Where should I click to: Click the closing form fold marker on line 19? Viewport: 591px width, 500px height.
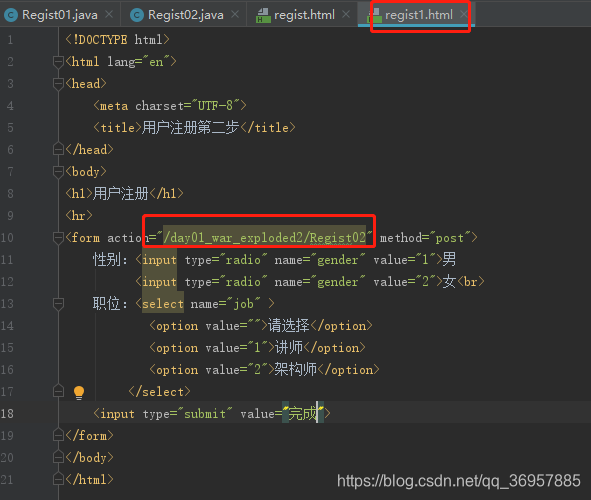58,436
